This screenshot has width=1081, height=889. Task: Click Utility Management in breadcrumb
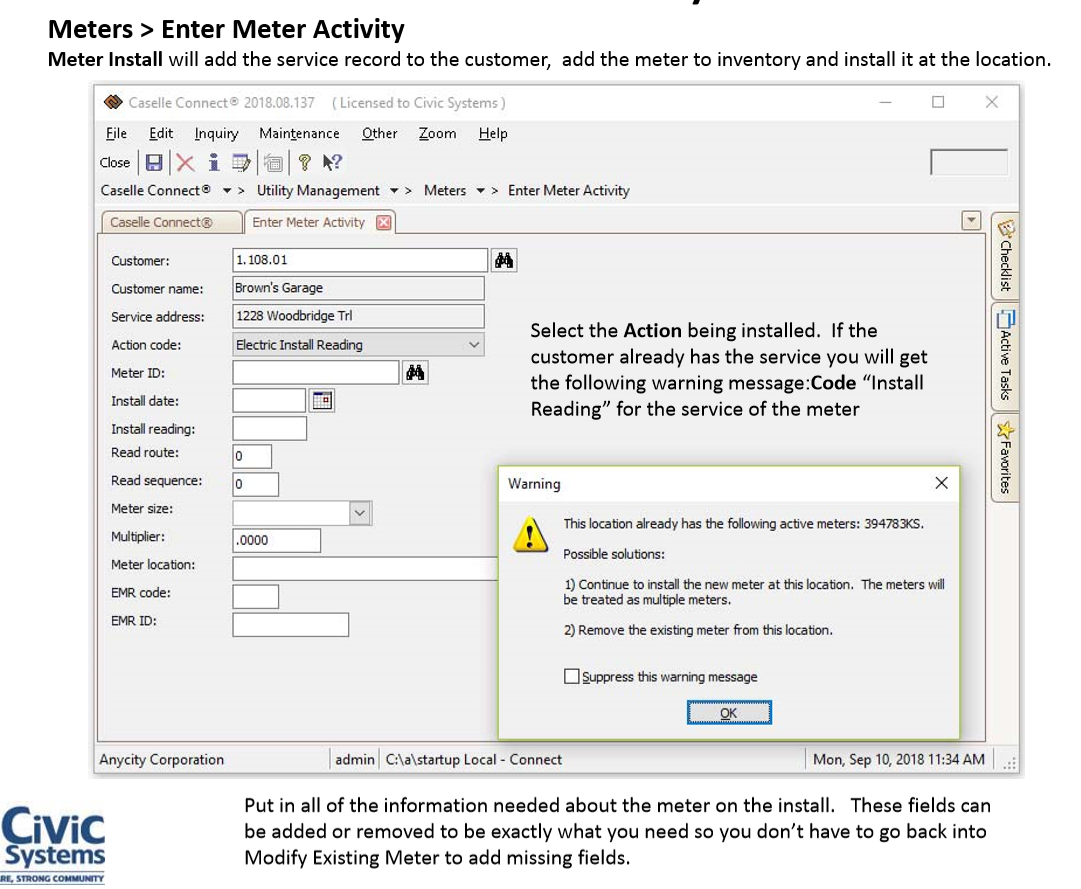point(318,191)
